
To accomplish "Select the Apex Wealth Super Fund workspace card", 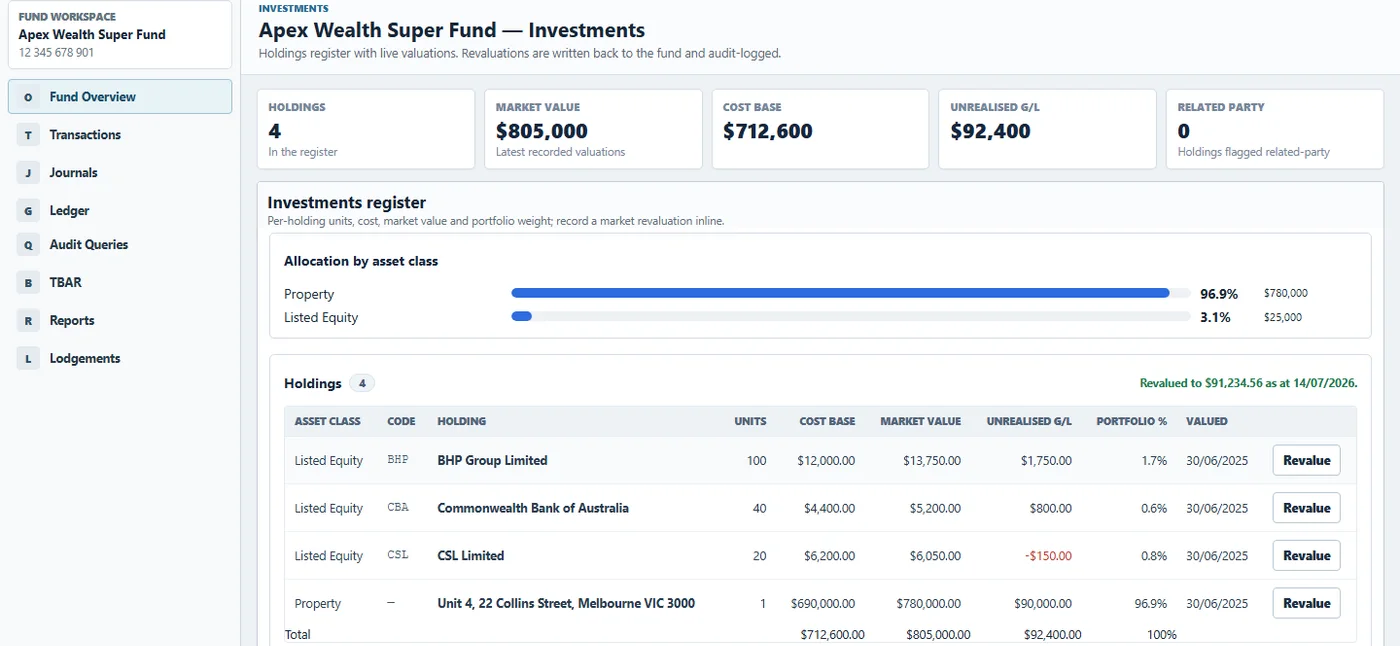I will coord(120,35).
